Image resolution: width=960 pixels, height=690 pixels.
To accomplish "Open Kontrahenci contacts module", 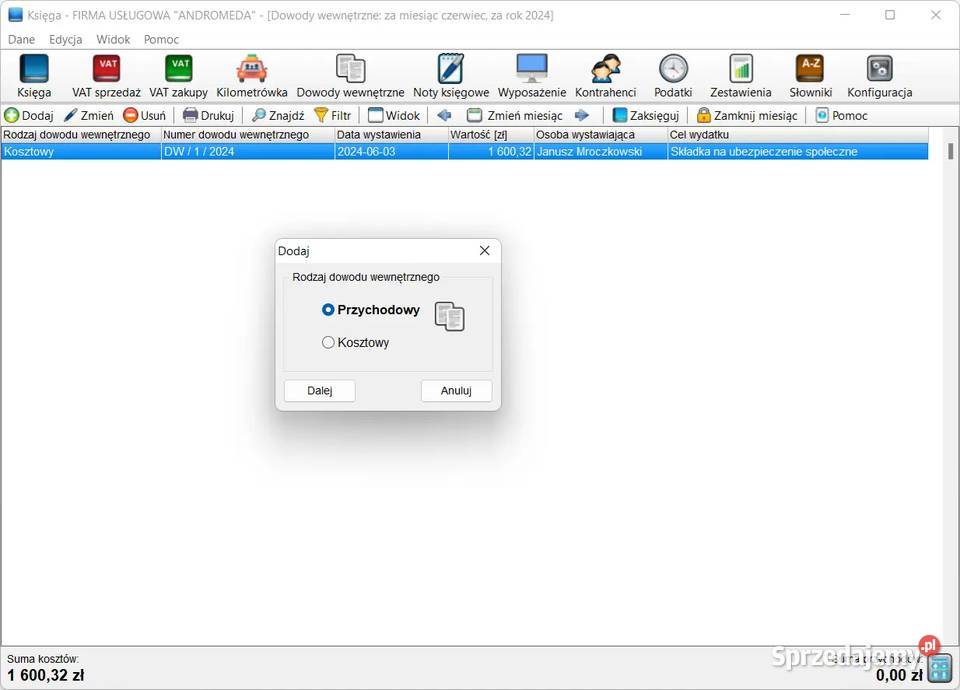I will [605, 69].
